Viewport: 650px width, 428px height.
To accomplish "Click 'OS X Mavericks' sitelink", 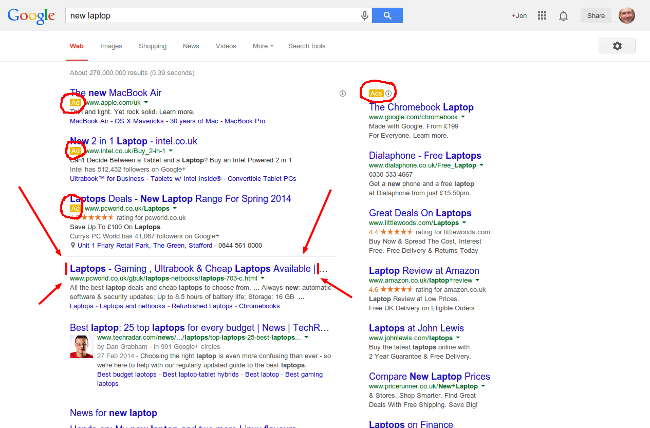I will click(x=139, y=121).
